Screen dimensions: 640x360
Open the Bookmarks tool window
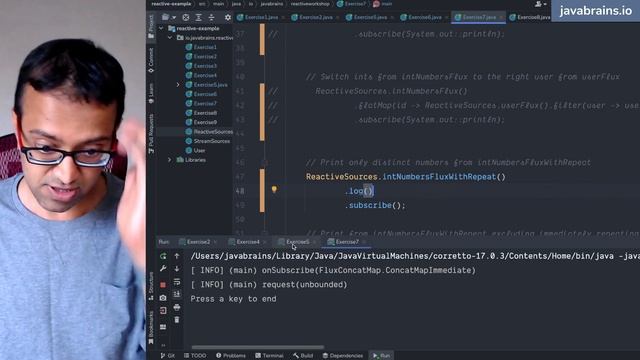[x=151, y=327]
